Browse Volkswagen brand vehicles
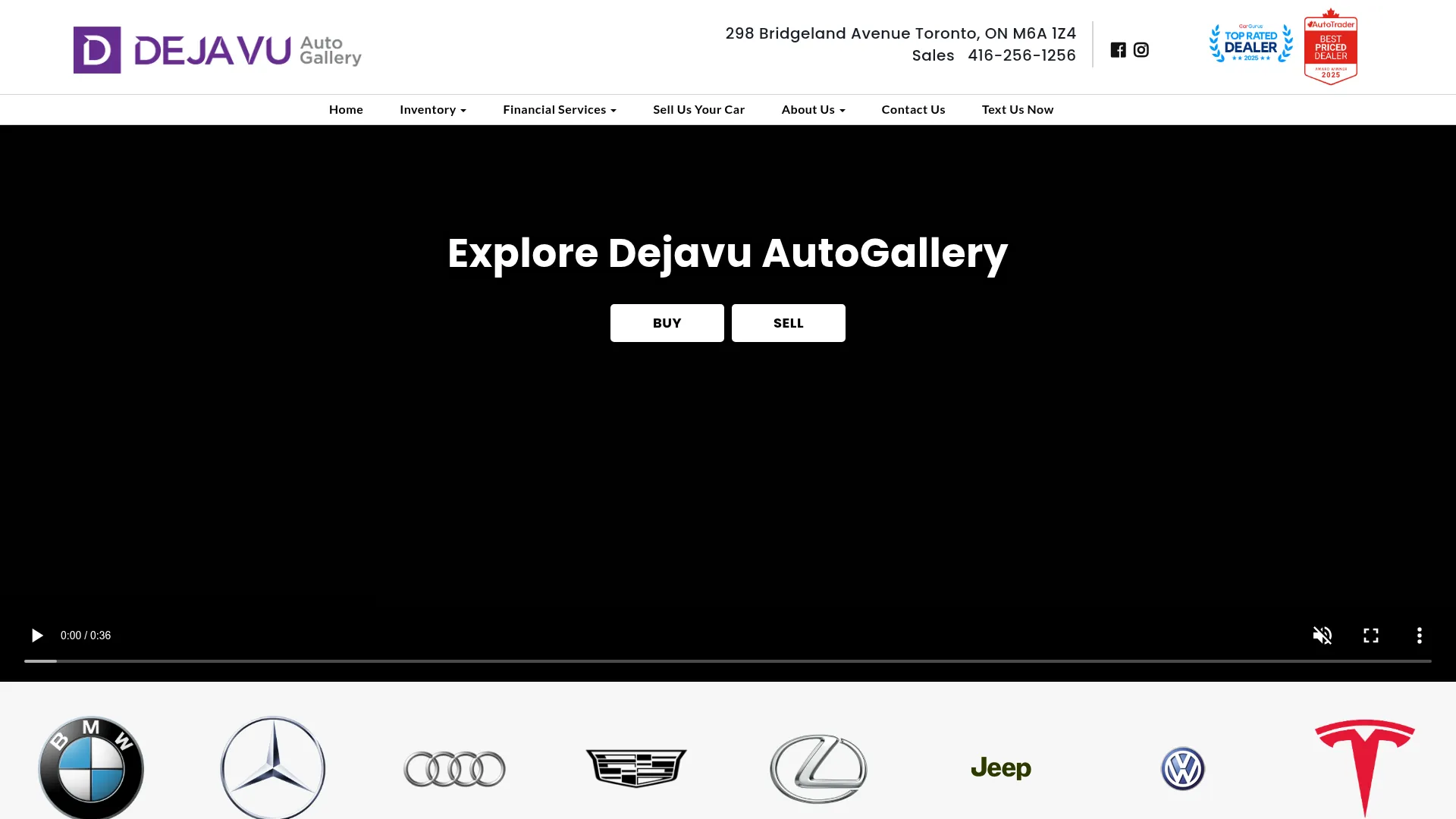Image resolution: width=1456 pixels, height=819 pixels. coord(1183,769)
